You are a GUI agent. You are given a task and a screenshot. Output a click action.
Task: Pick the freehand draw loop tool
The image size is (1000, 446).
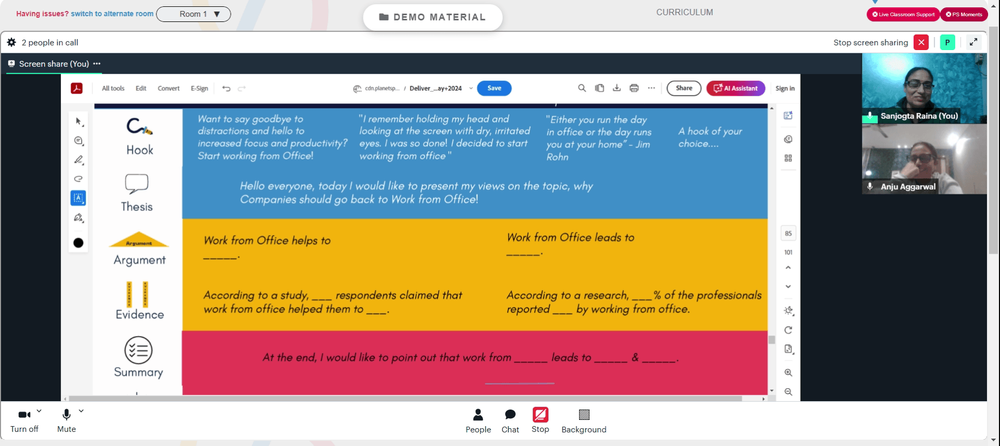point(78,179)
